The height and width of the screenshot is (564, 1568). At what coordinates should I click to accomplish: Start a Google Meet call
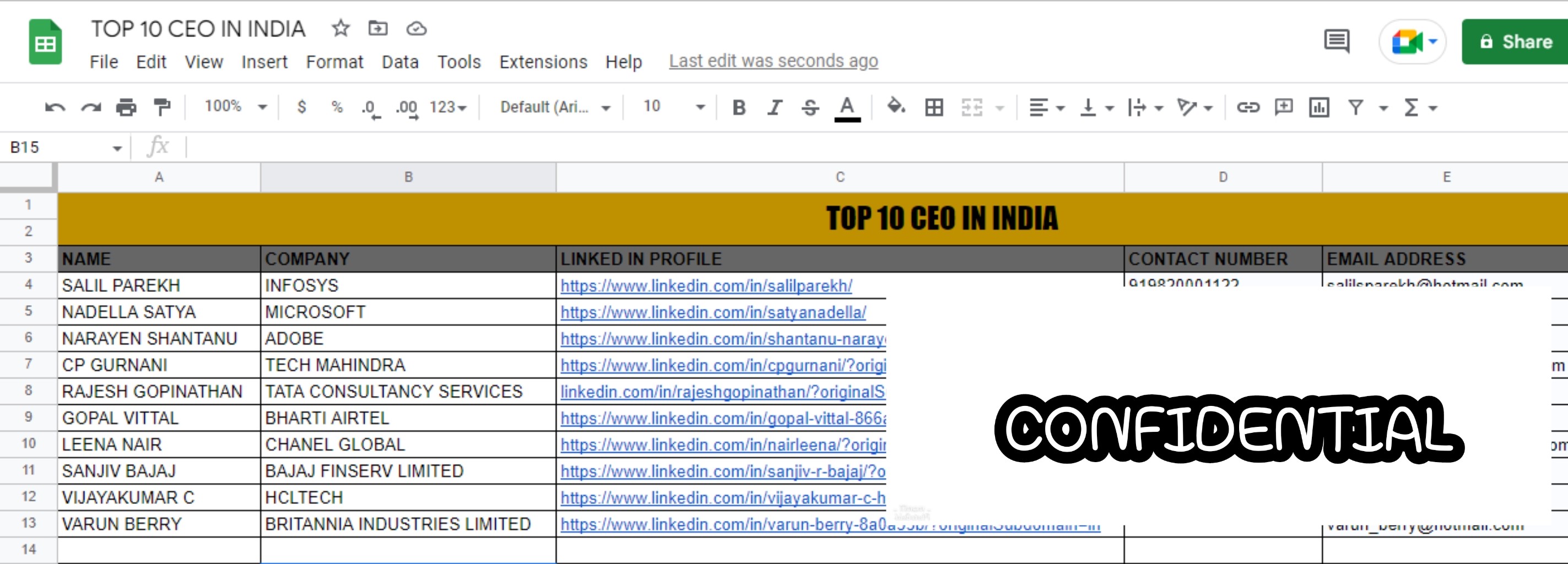click(x=1412, y=41)
